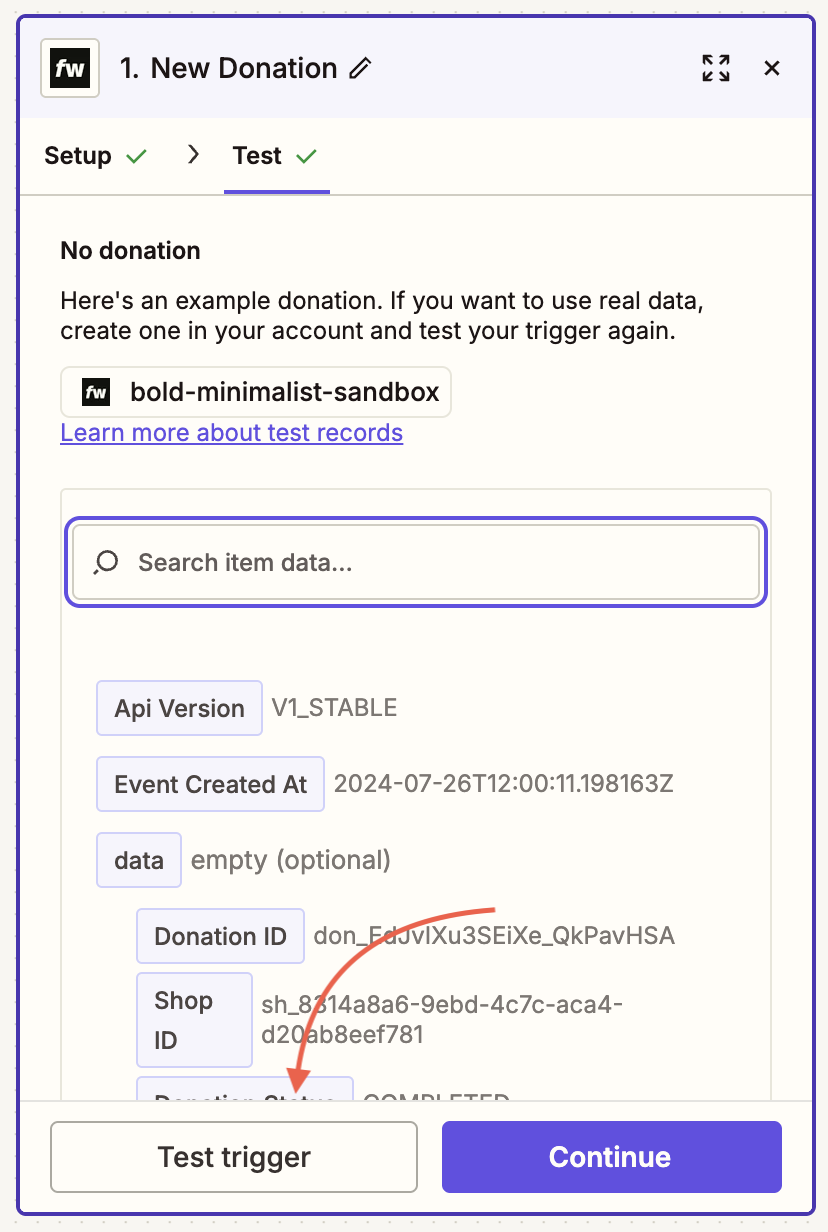The height and width of the screenshot is (1232, 828).
Task: Click the chevron between Setup and Test
Action: (x=193, y=155)
